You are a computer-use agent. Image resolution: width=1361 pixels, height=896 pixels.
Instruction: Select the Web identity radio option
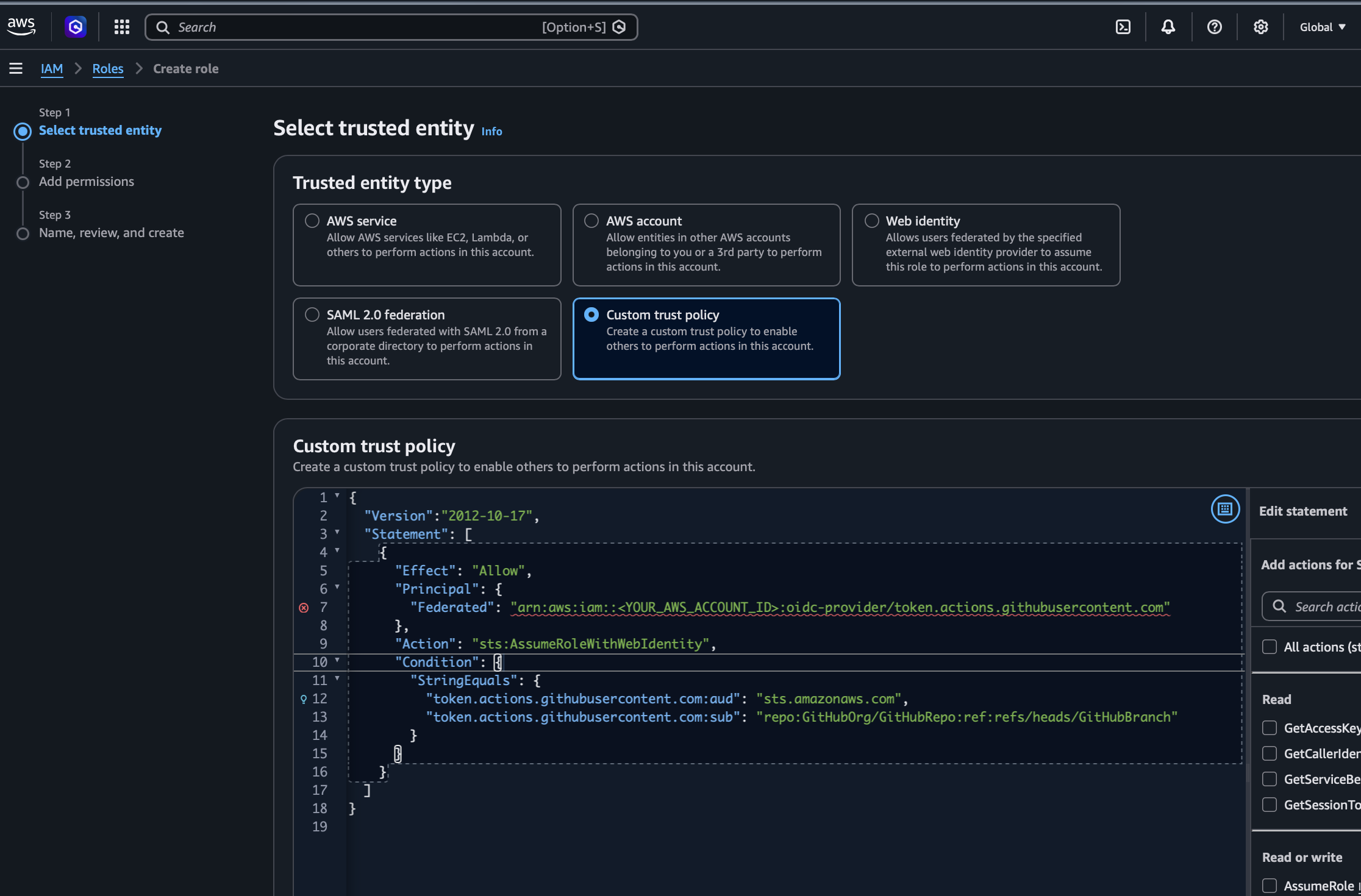tap(872, 221)
